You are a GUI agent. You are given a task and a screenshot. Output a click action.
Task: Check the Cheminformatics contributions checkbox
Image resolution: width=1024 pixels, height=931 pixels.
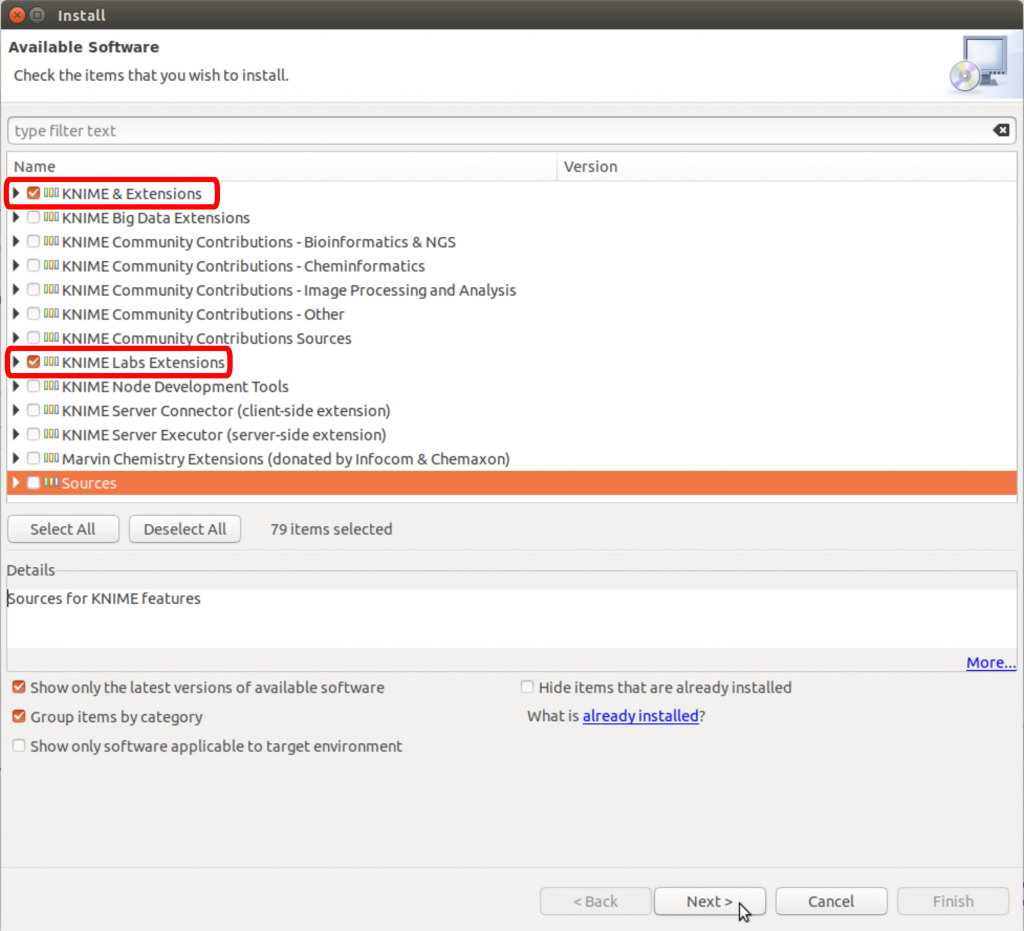[33, 266]
